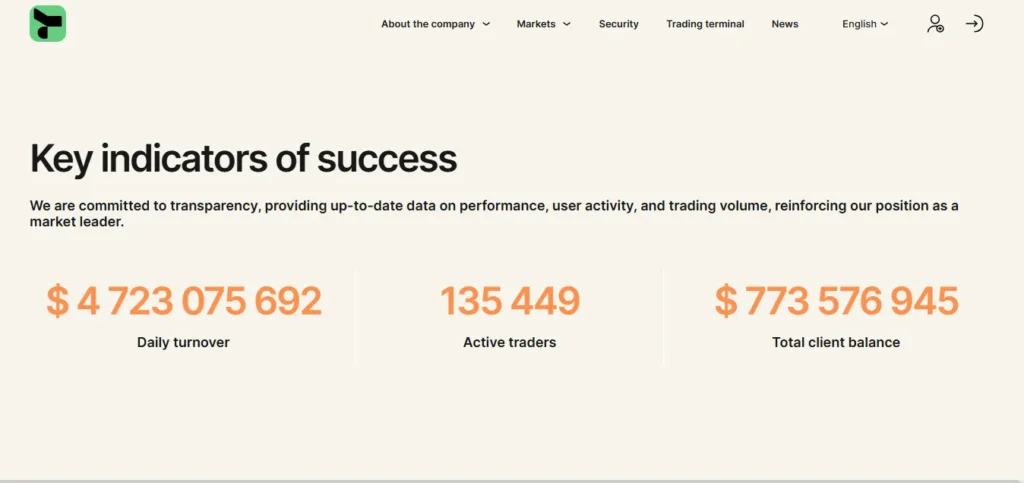
Task: Expand the chevron next to Markets
Action: pyautogui.click(x=566, y=24)
